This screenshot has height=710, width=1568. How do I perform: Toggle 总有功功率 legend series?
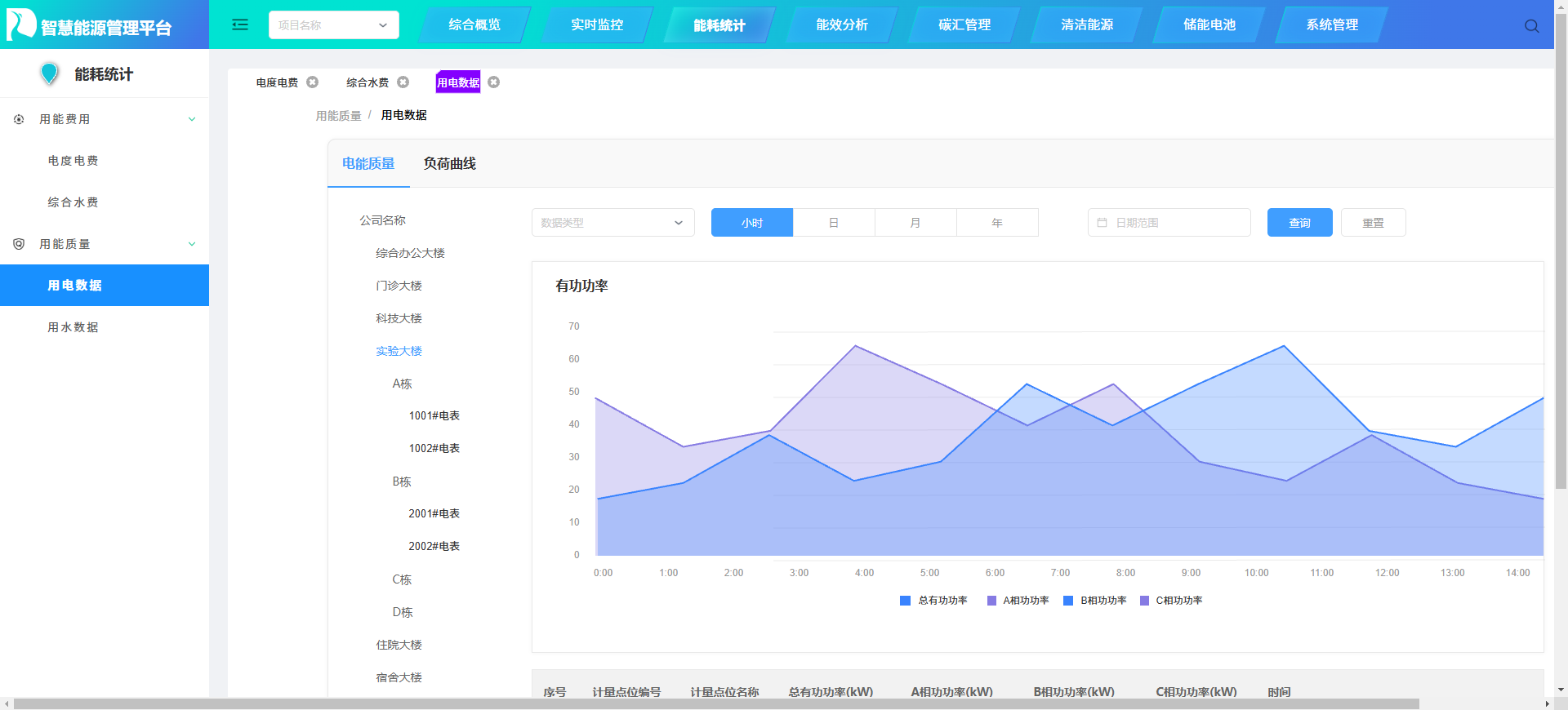pyautogui.click(x=933, y=601)
